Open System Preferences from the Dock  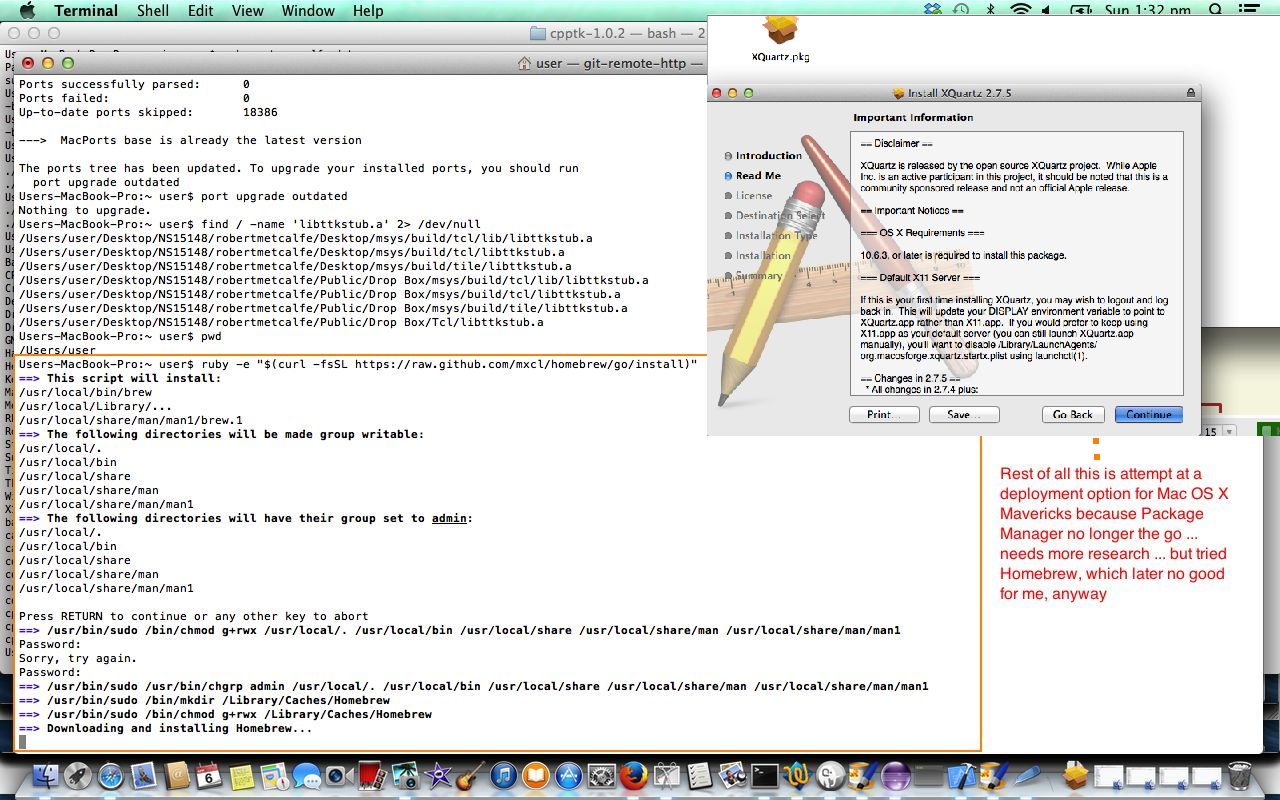pyautogui.click(x=601, y=775)
